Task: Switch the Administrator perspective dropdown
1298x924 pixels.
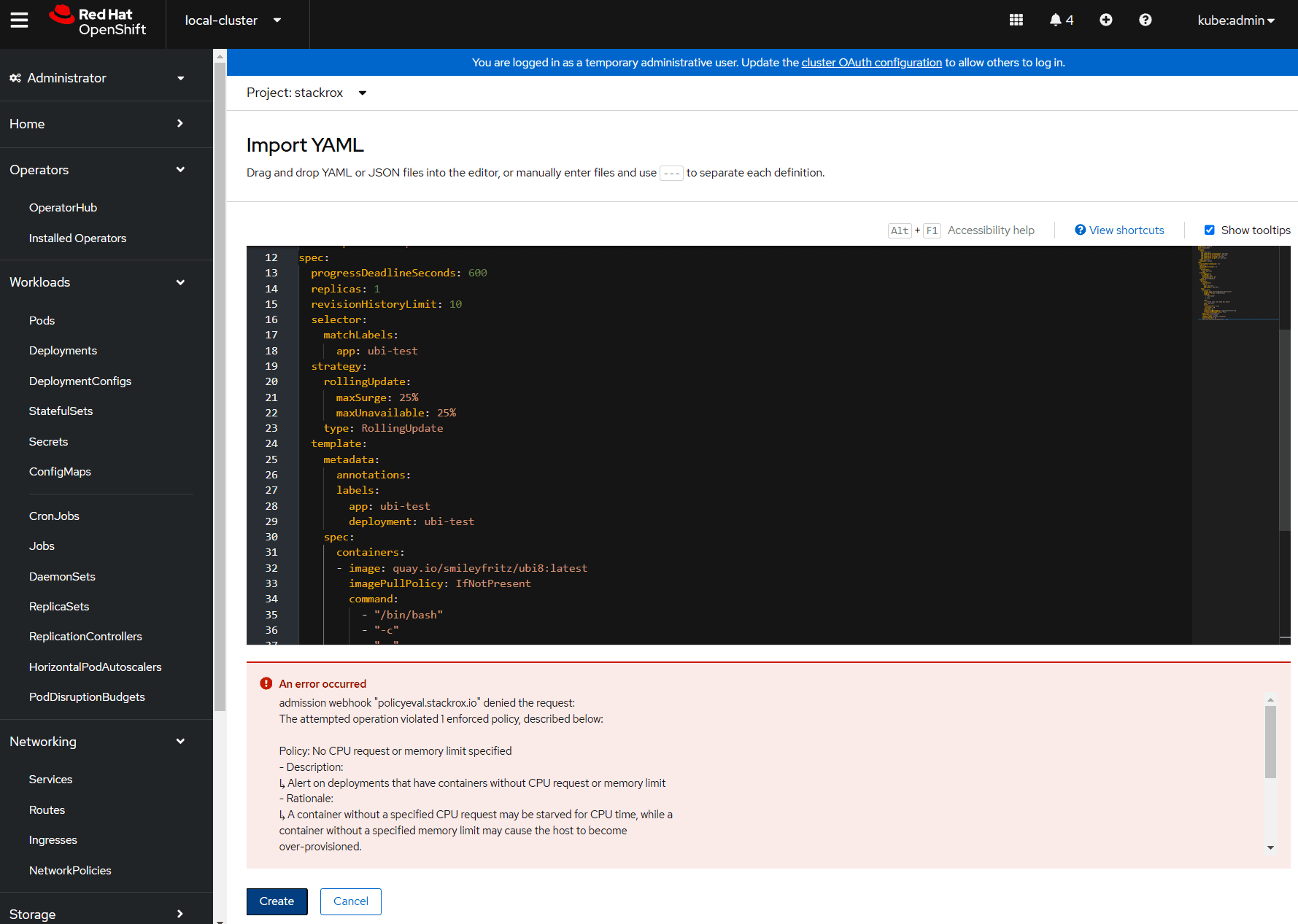Action: click(x=98, y=78)
